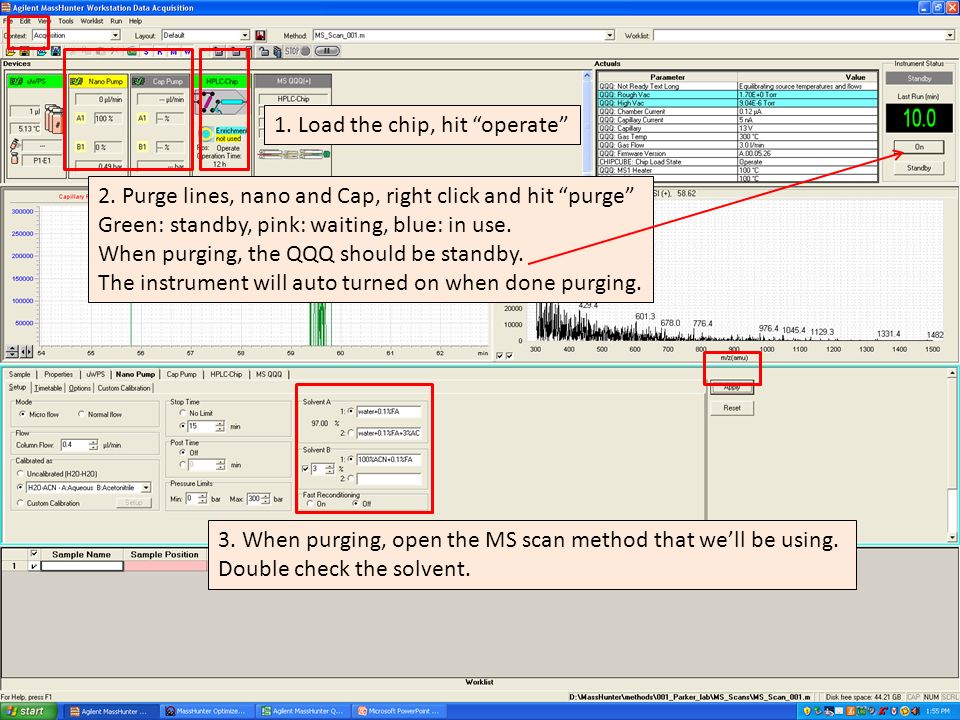Click the vial position icon beside P1-E1
This screenshot has height=720, width=960.
pyautogui.click(x=15, y=158)
